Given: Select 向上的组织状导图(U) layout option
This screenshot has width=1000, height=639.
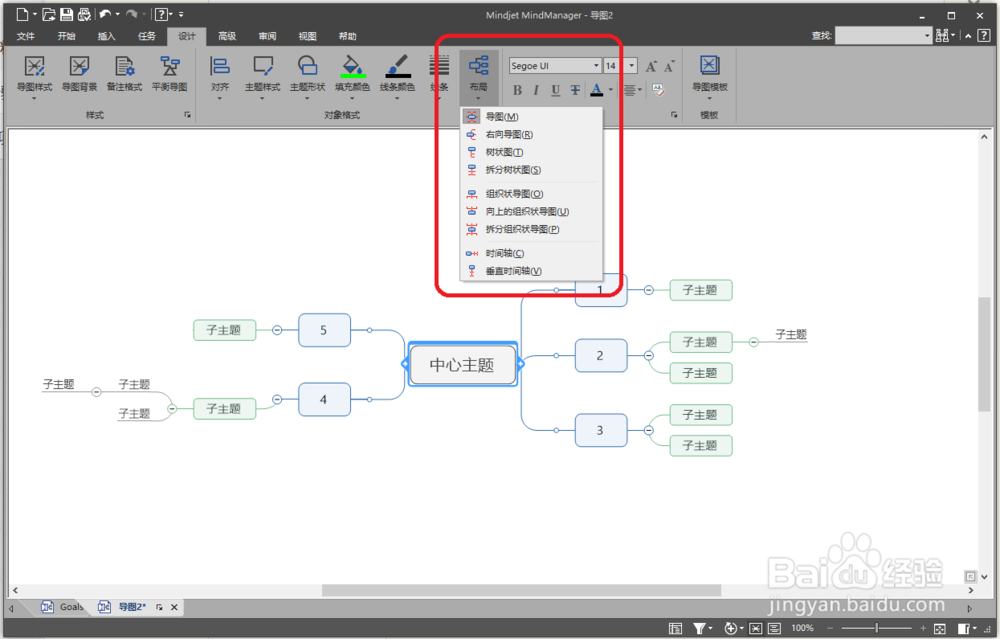Looking at the screenshot, I should pos(531,212).
